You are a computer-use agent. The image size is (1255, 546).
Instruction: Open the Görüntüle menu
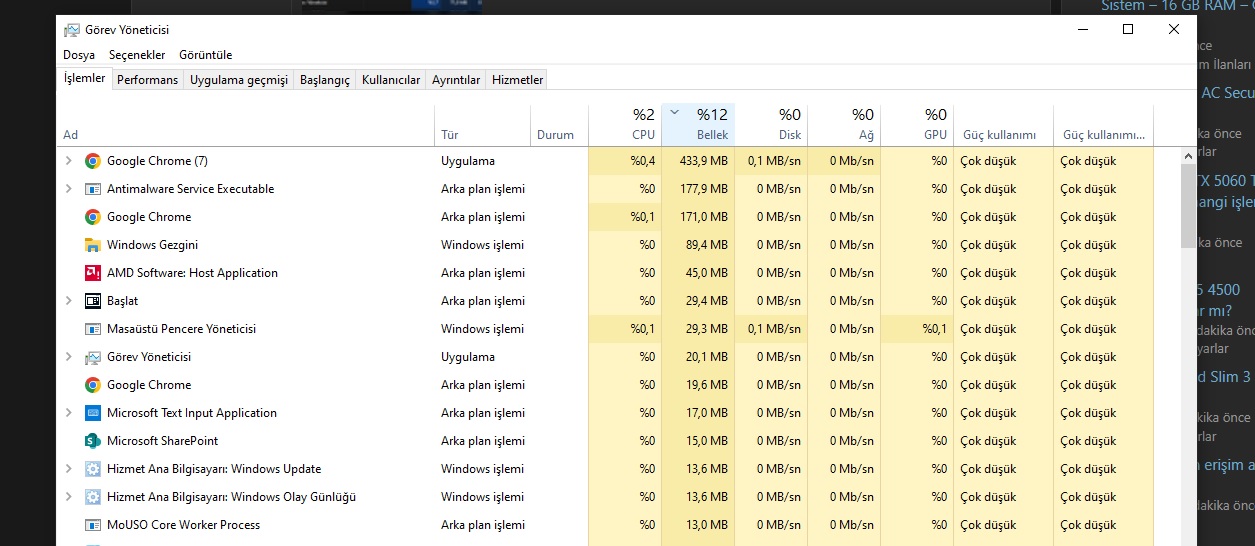pos(205,55)
